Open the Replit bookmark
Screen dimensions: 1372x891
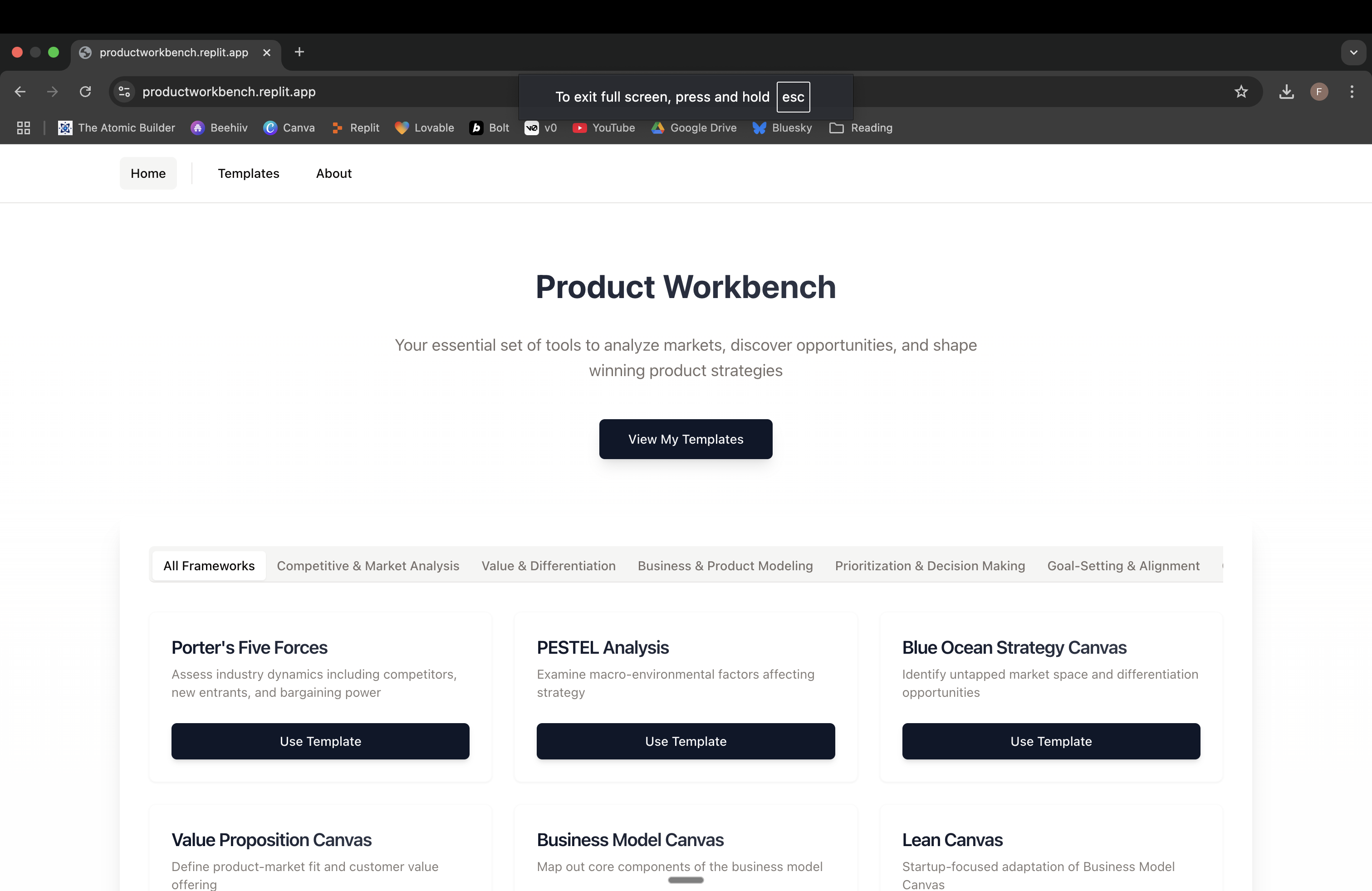[356, 128]
